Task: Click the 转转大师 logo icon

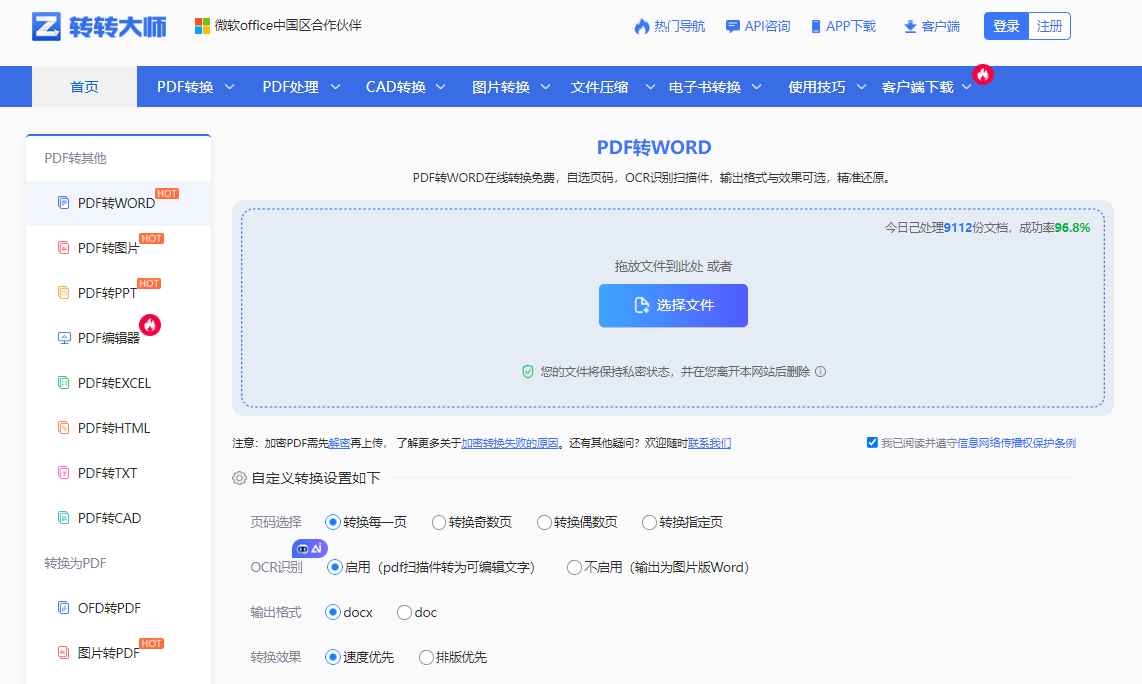Action: click(x=46, y=26)
